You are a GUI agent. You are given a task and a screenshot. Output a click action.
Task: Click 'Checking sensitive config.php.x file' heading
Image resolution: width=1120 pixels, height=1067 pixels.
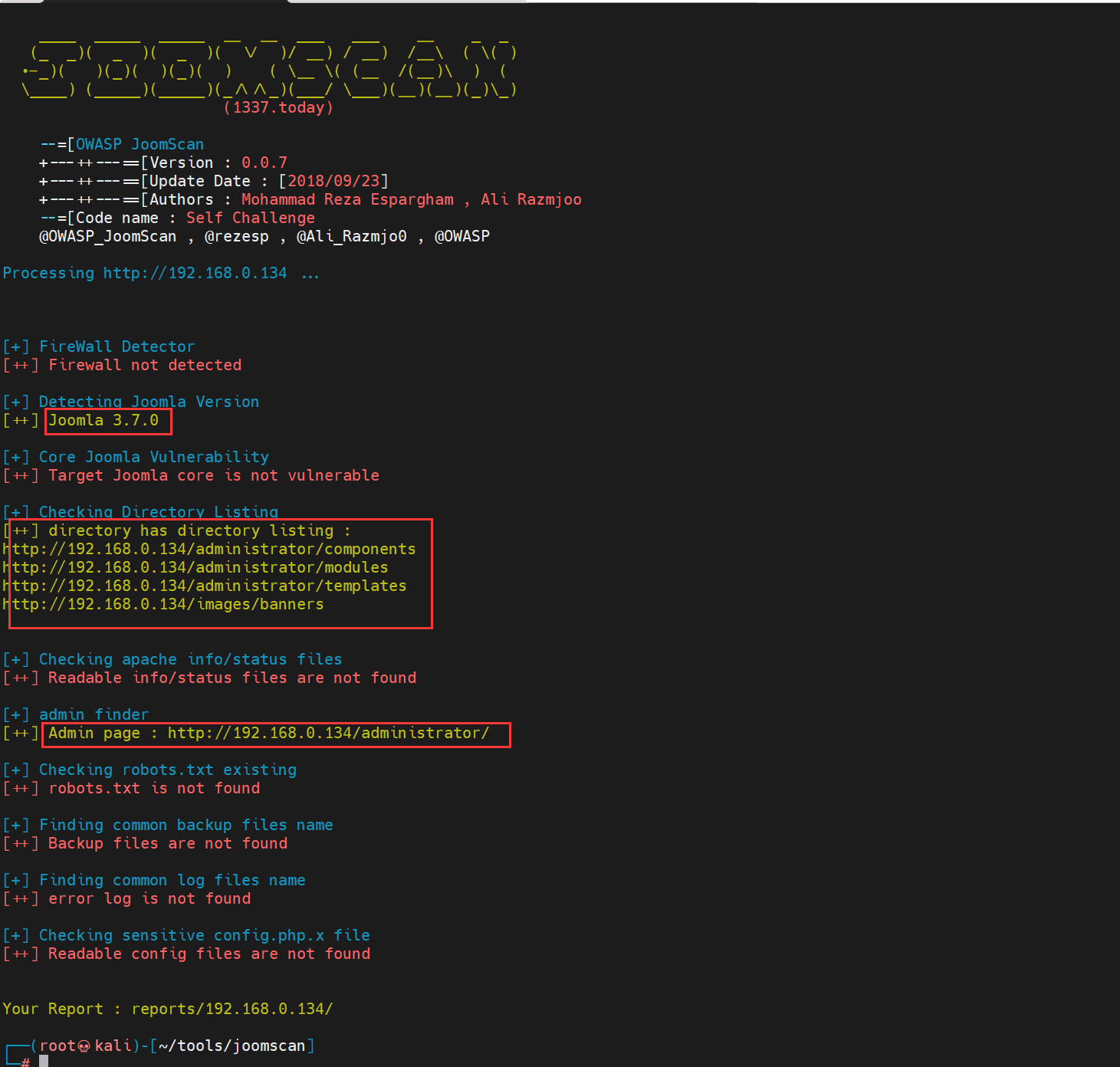click(205, 935)
